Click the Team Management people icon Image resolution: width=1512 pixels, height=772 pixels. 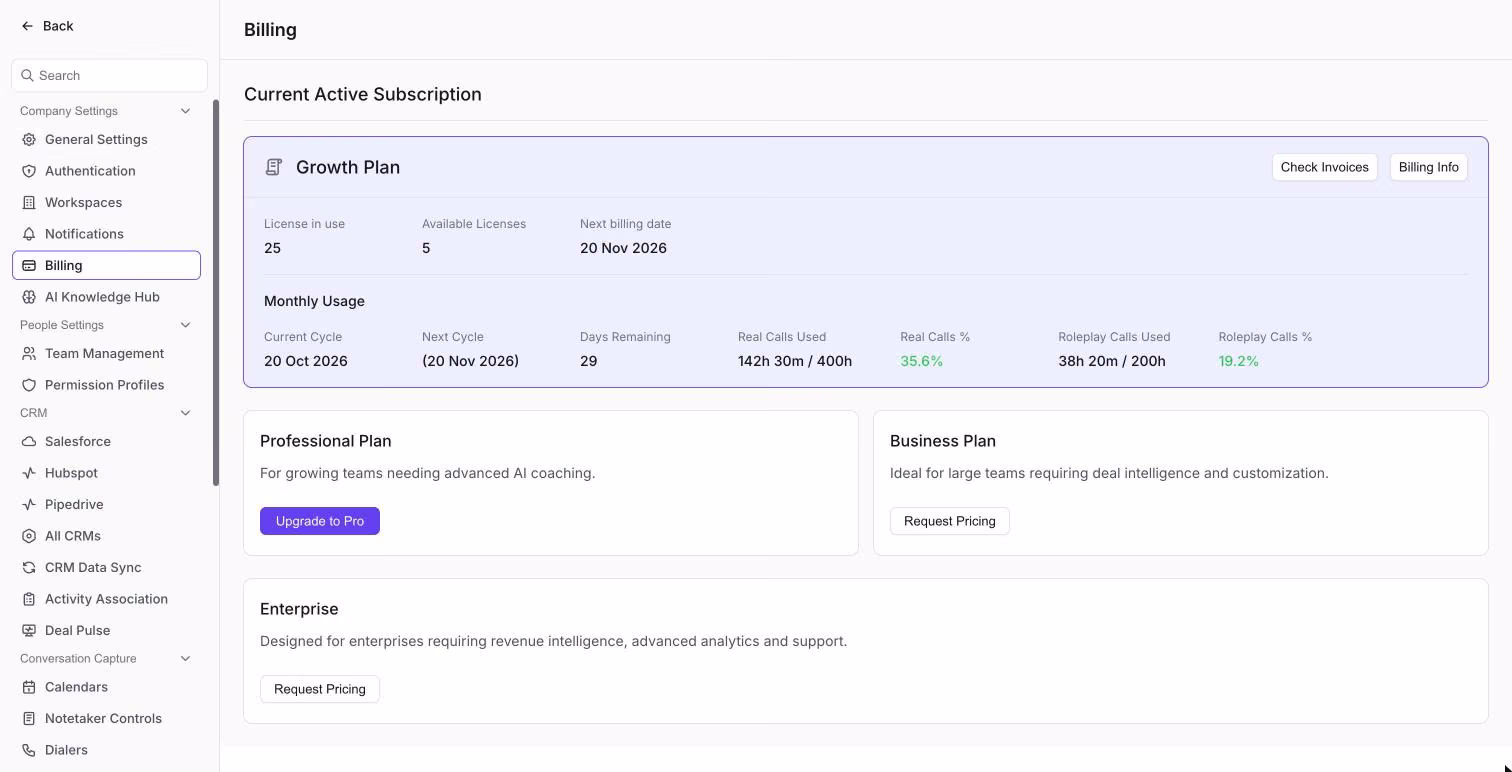[29, 354]
